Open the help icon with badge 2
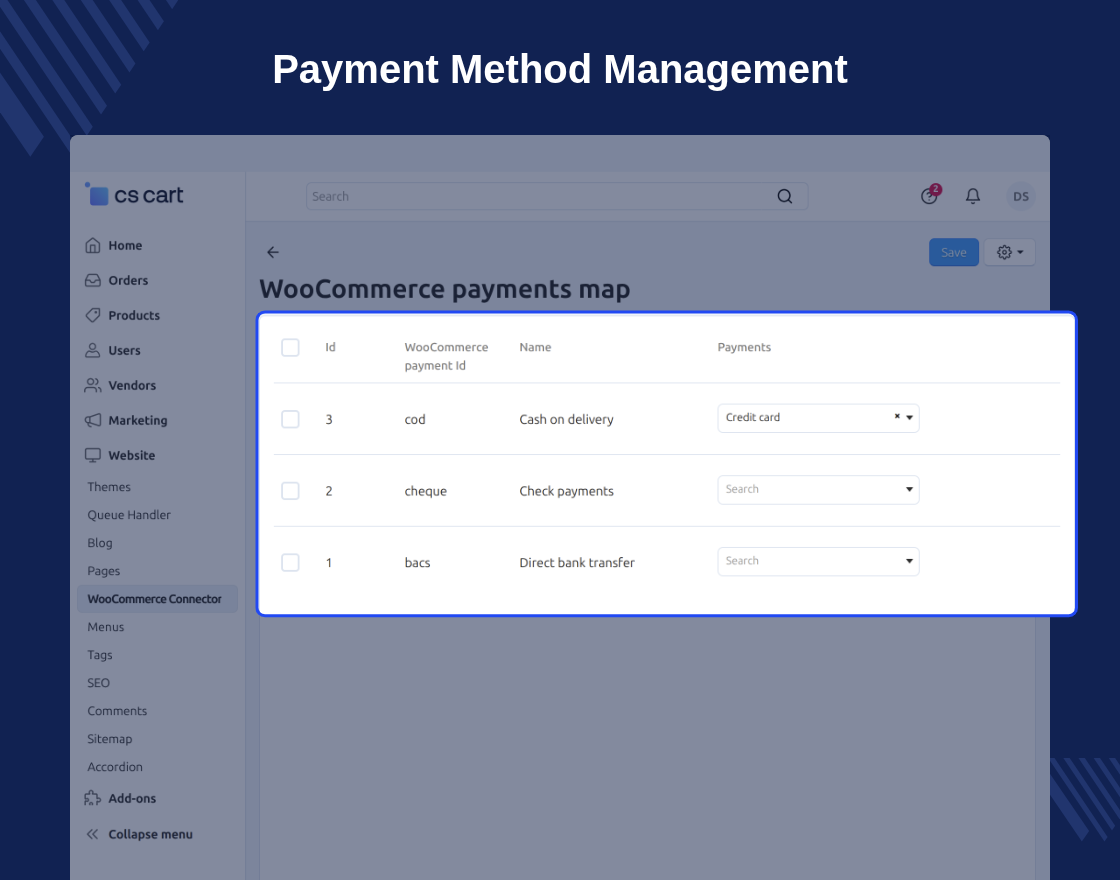Screen dimensions: 1120x880 [929, 195]
